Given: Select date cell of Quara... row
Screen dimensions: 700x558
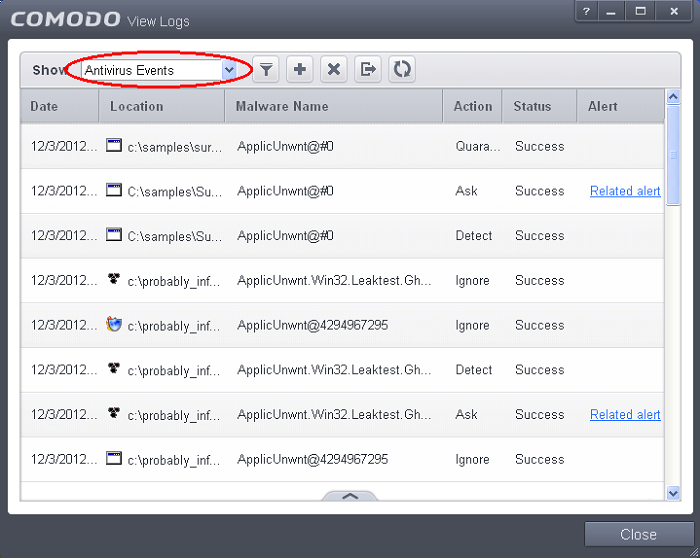Looking at the screenshot, I should [x=64, y=146].
